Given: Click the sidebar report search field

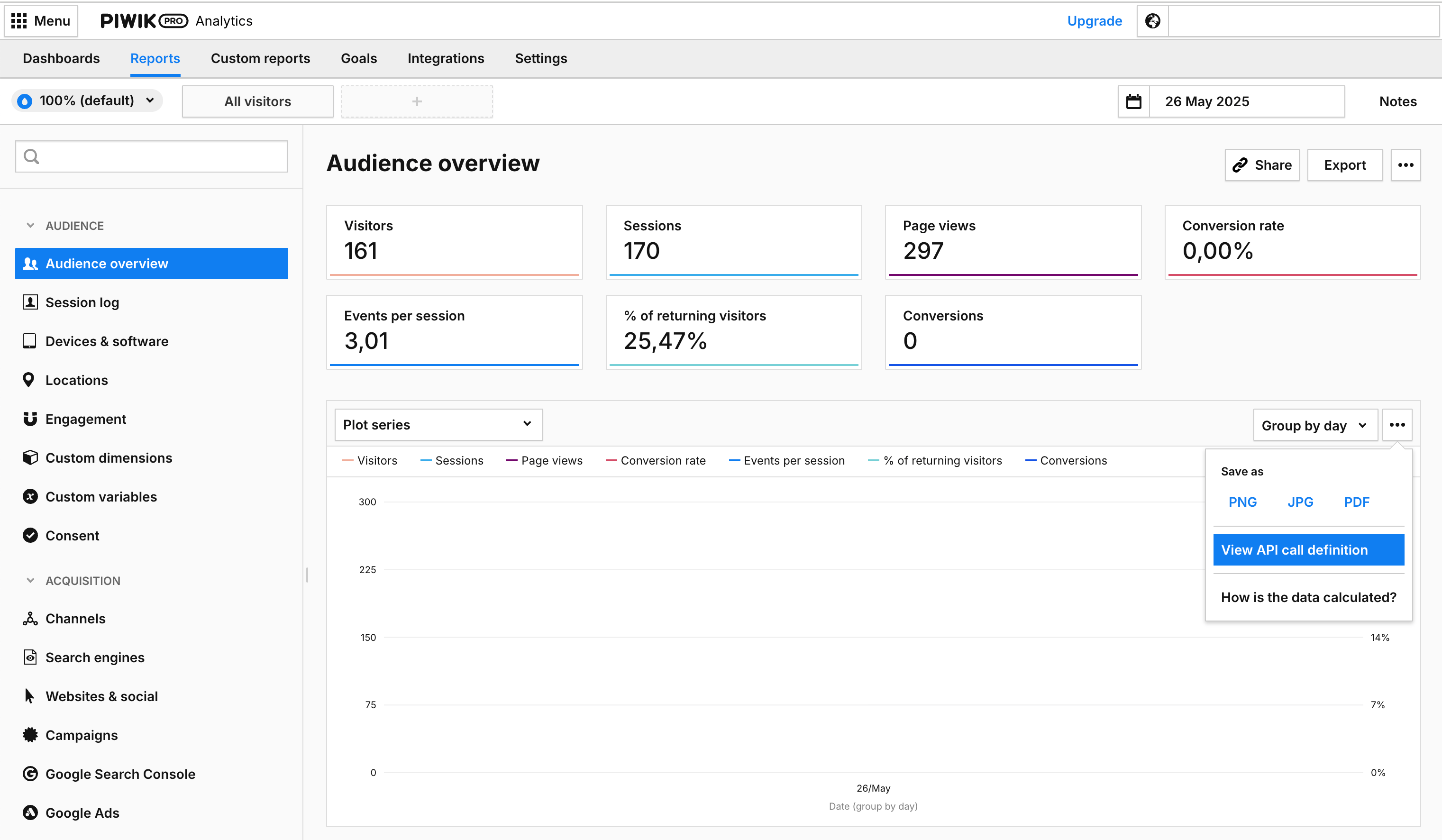Looking at the screenshot, I should (x=152, y=157).
